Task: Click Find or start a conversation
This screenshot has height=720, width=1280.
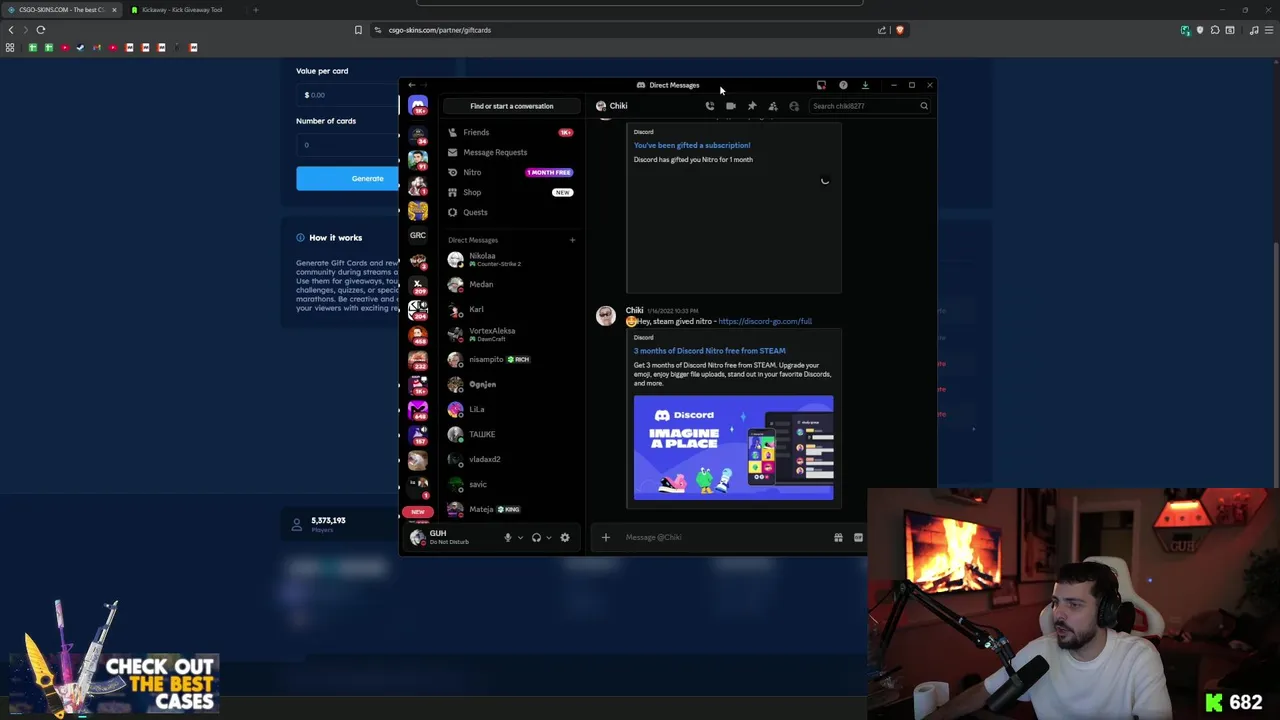Action: [511, 106]
